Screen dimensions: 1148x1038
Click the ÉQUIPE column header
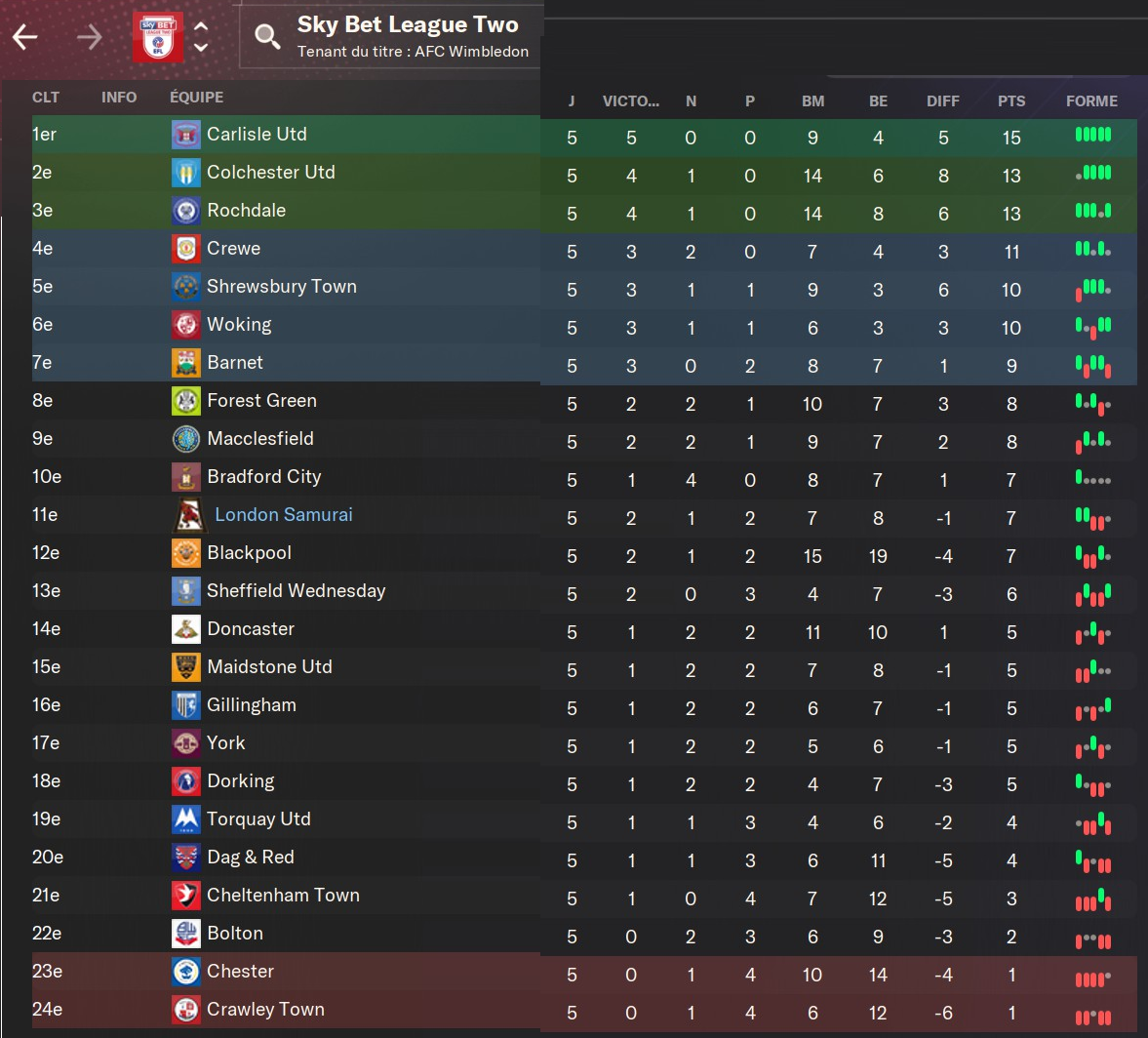(196, 98)
